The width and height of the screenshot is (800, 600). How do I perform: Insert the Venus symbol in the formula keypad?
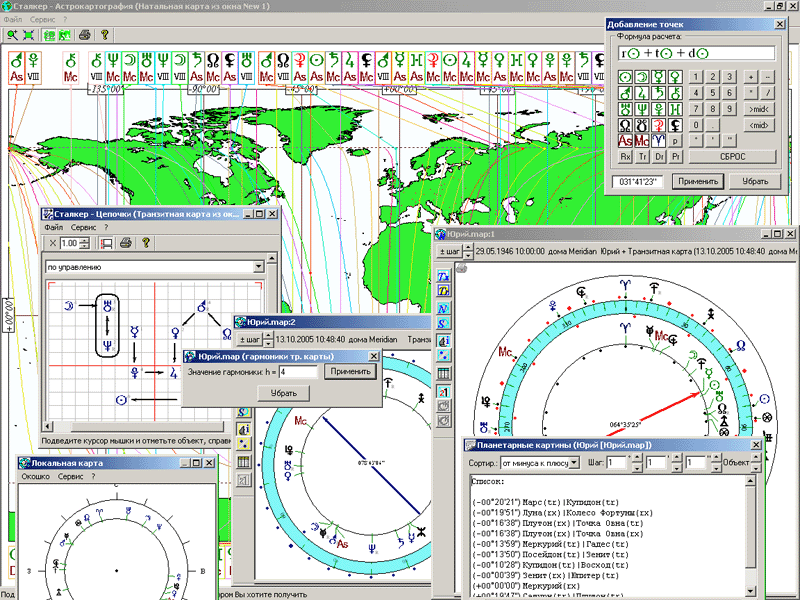[x=676, y=77]
